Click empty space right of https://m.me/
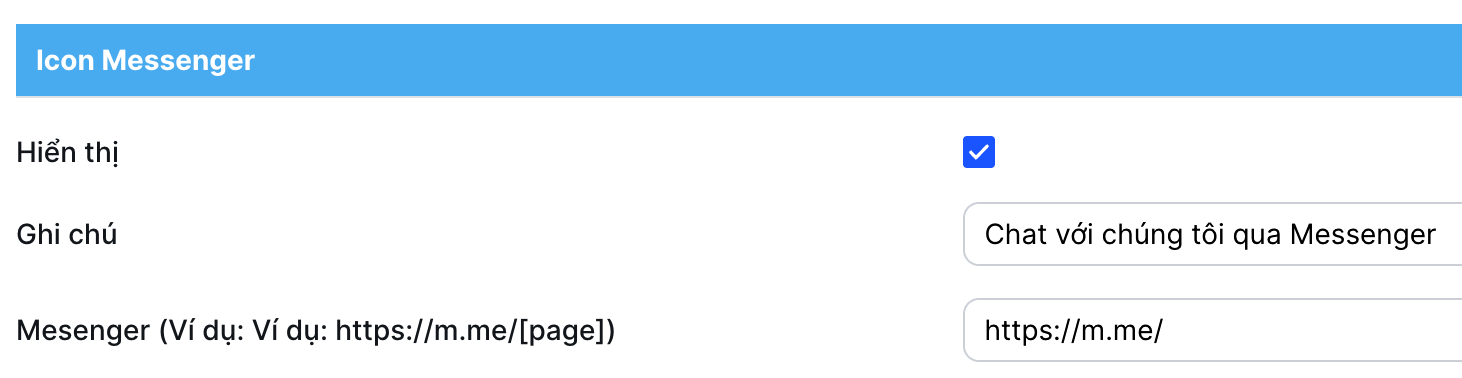 pos(1310,331)
